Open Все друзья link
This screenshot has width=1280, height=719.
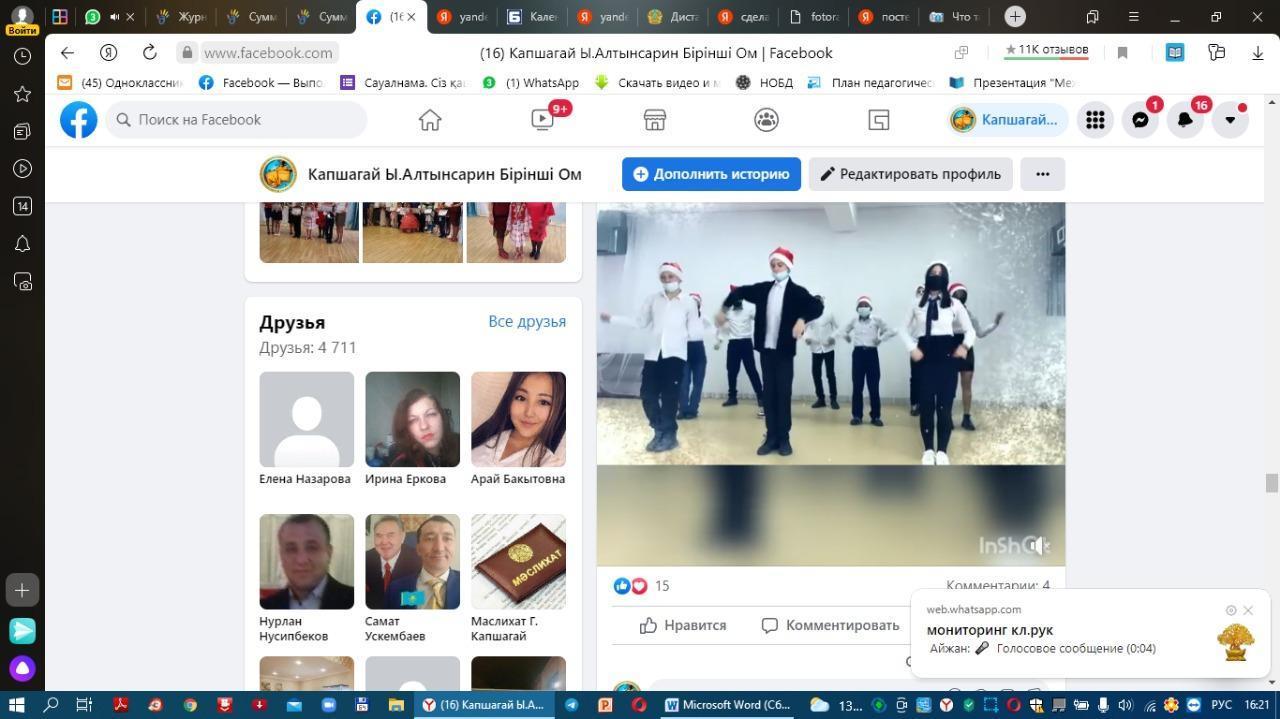[x=527, y=321]
